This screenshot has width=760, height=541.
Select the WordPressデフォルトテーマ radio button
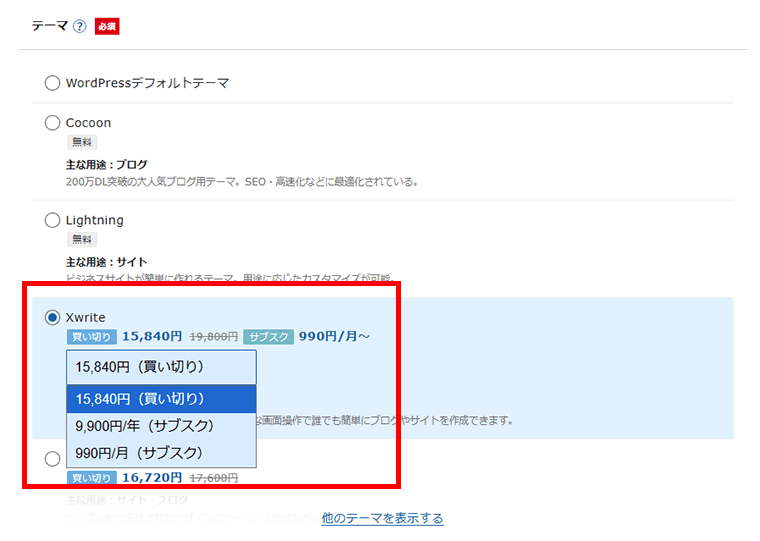click(x=52, y=83)
